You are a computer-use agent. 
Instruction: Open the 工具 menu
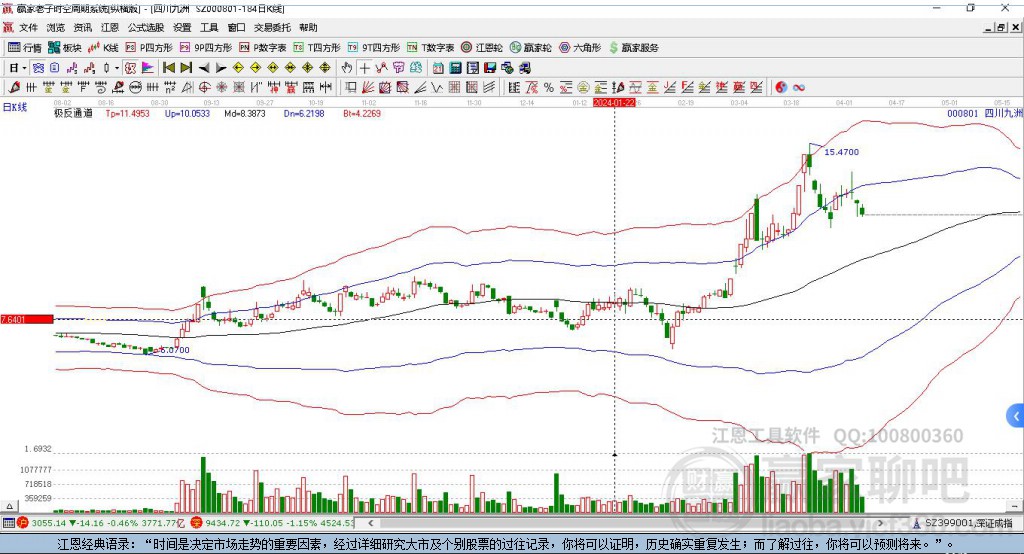[x=209, y=27]
